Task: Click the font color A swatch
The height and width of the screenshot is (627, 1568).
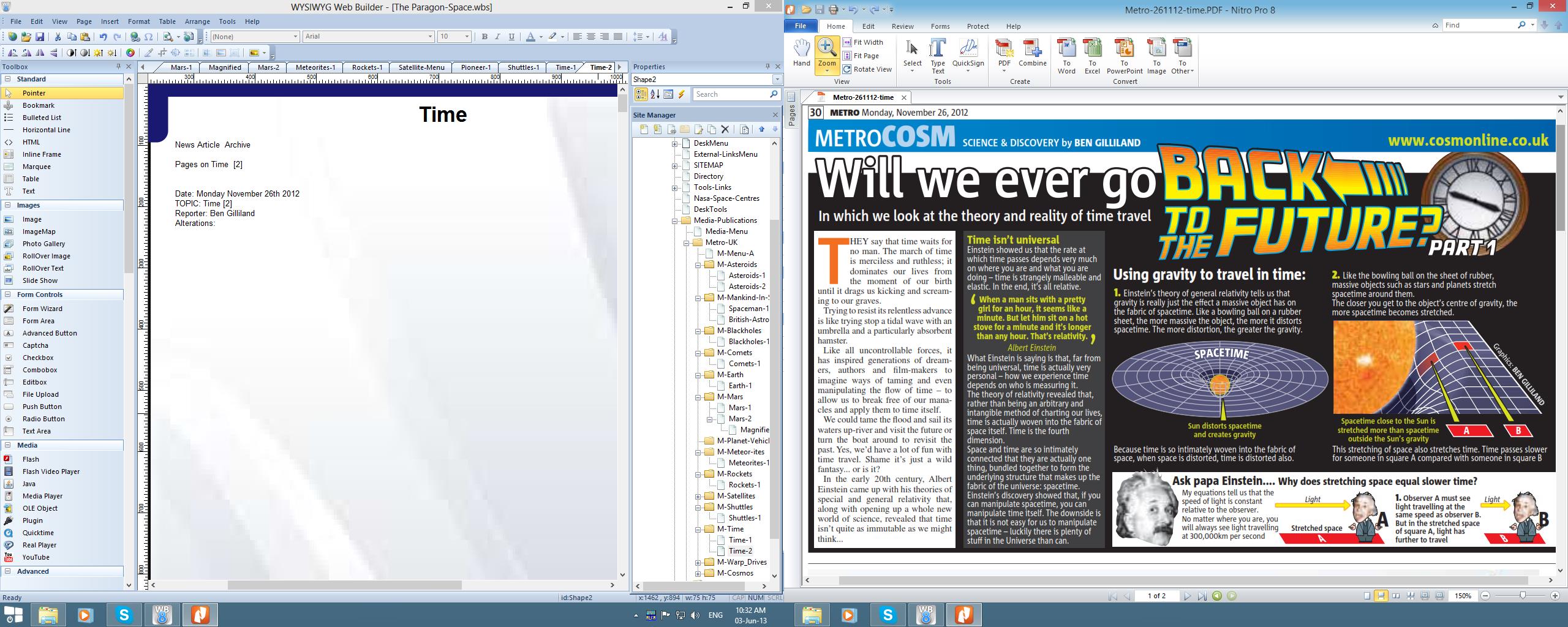Action: 530,37
